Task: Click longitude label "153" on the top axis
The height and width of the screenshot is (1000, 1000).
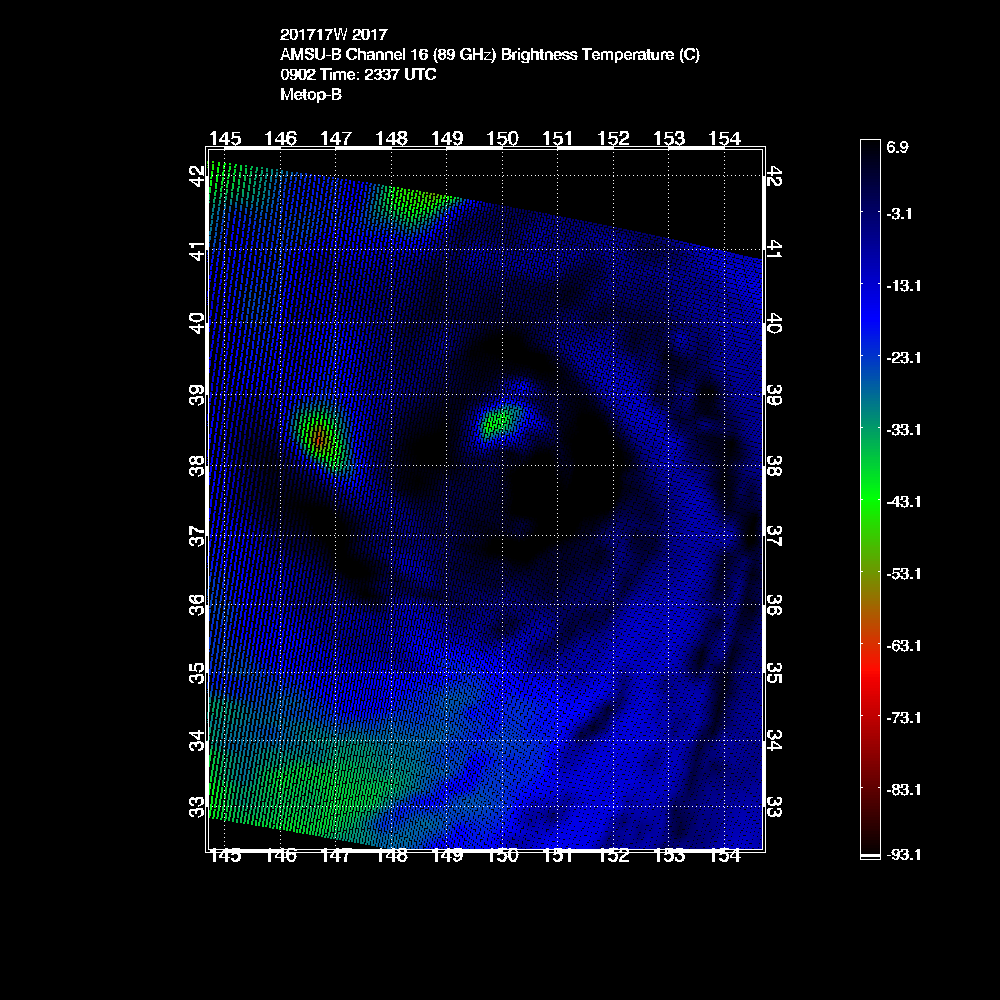Action: click(669, 138)
